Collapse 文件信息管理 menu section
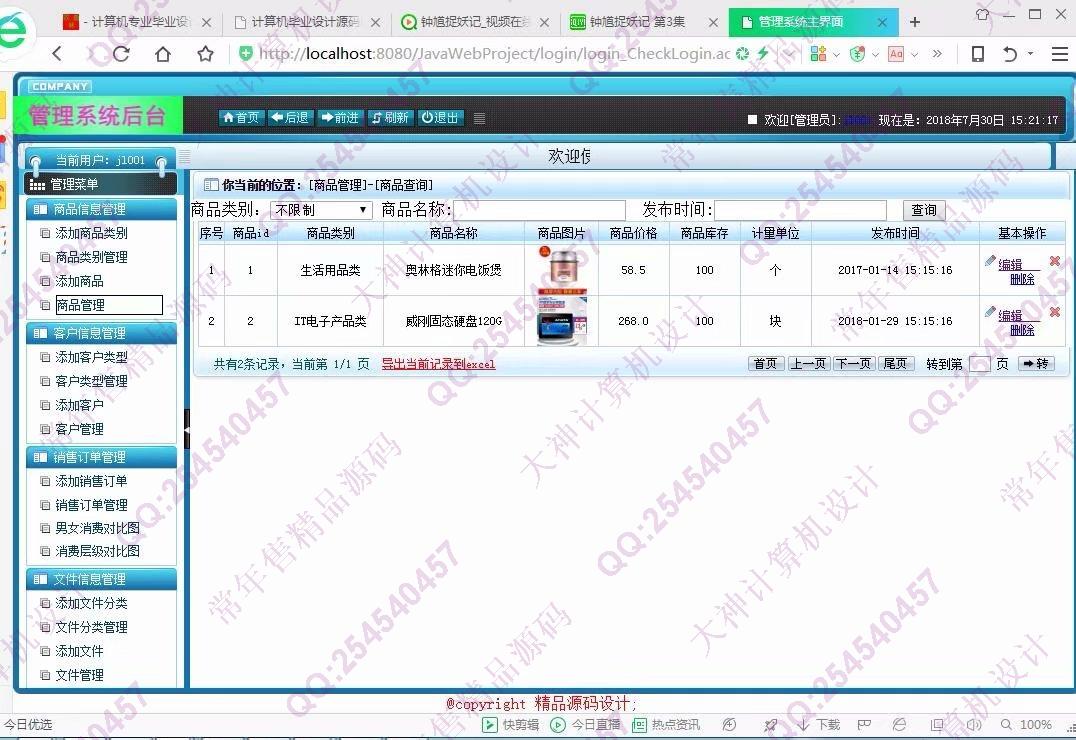This screenshot has width=1076, height=740. [x=102, y=579]
